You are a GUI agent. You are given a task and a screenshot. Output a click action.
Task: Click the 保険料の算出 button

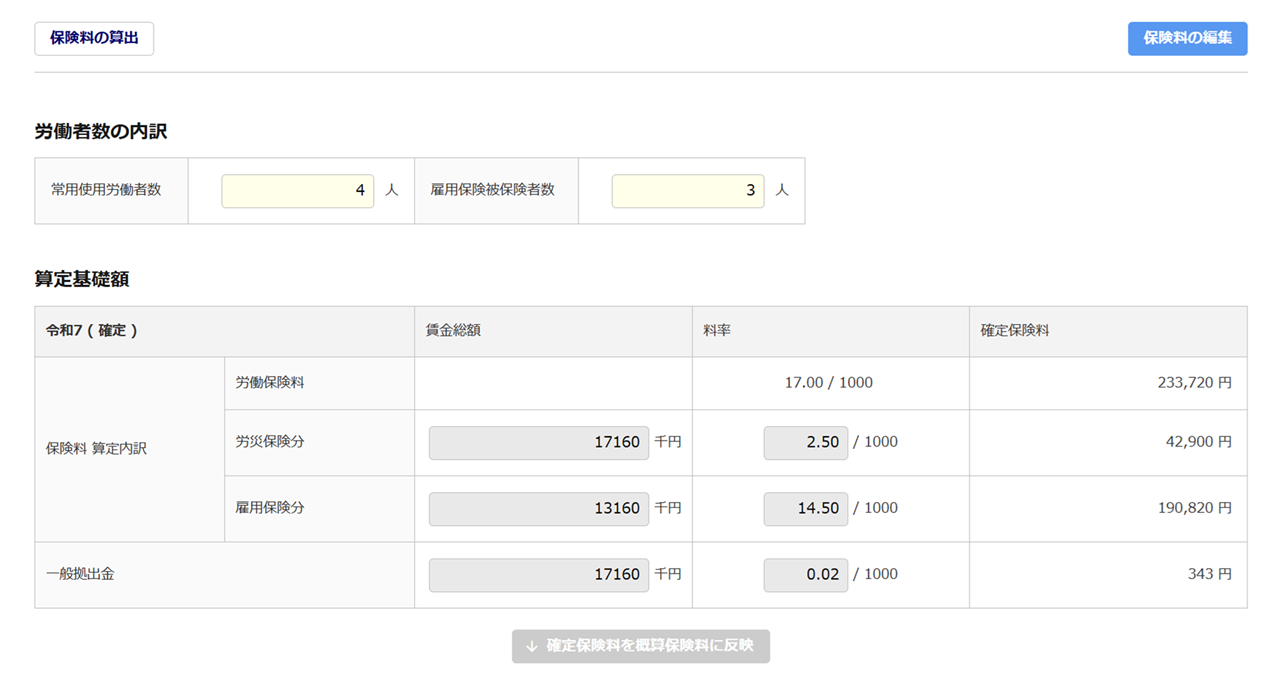pyautogui.click(x=94, y=39)
